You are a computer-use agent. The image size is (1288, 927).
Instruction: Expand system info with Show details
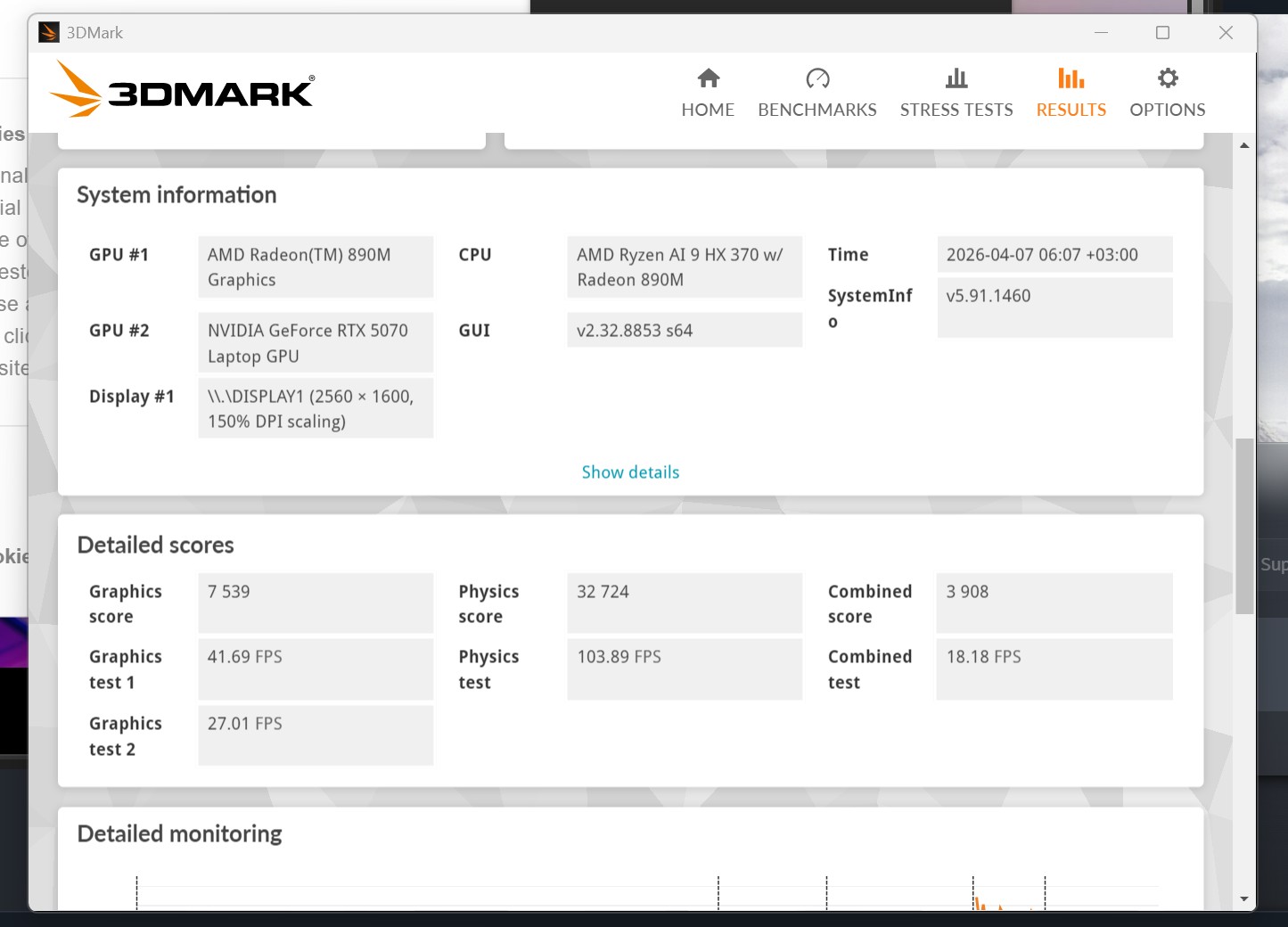pyautogui.click(x=630, y=472)
